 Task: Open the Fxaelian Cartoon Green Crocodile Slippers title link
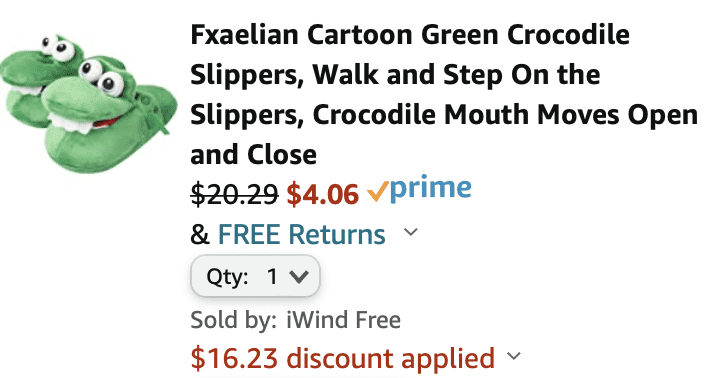tap(444, 94)
